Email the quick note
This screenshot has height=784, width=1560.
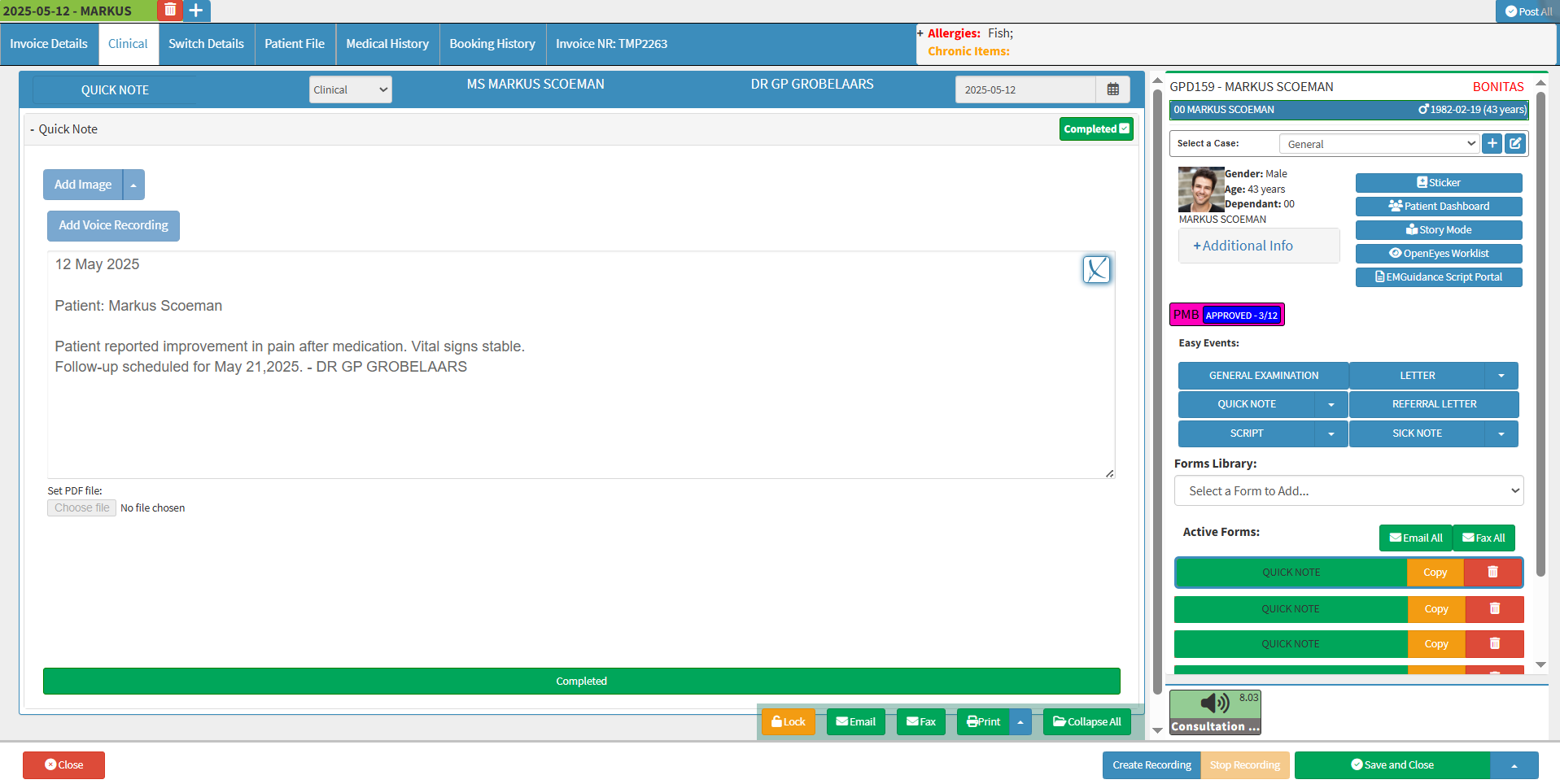856,721
